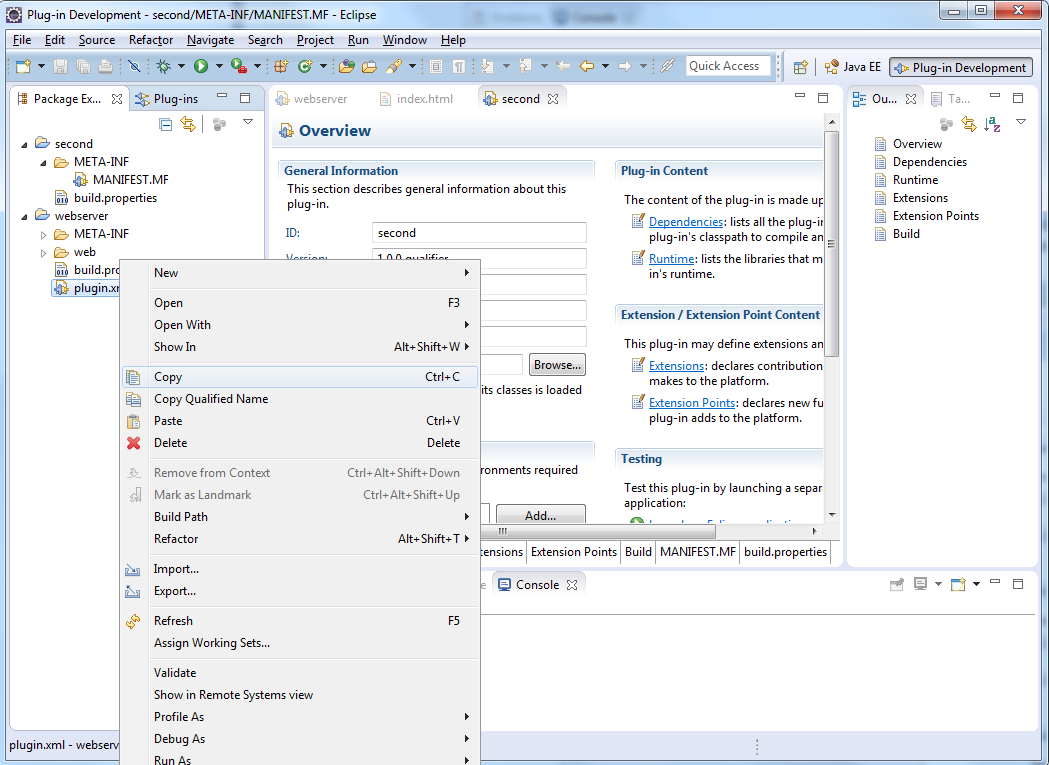Image resolution: width=1049 pixels, height=765 pixels.
Task: Choose Copy from the context menu
Action: coord(300,377)
